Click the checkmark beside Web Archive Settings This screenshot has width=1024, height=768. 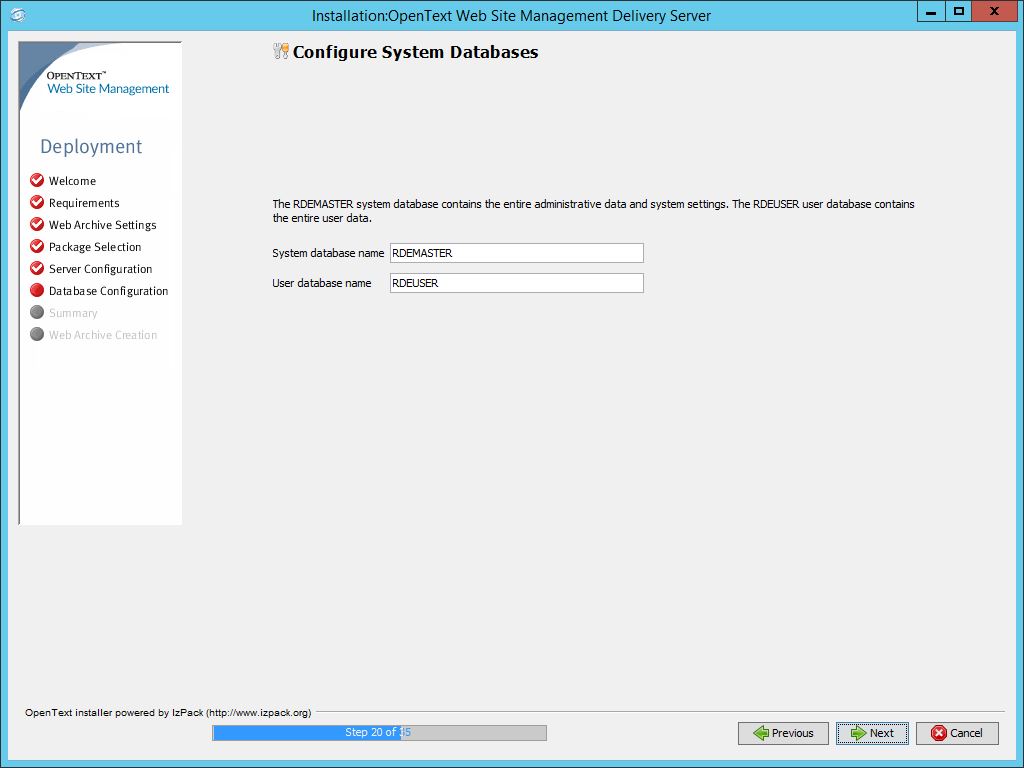coord(37,224)
